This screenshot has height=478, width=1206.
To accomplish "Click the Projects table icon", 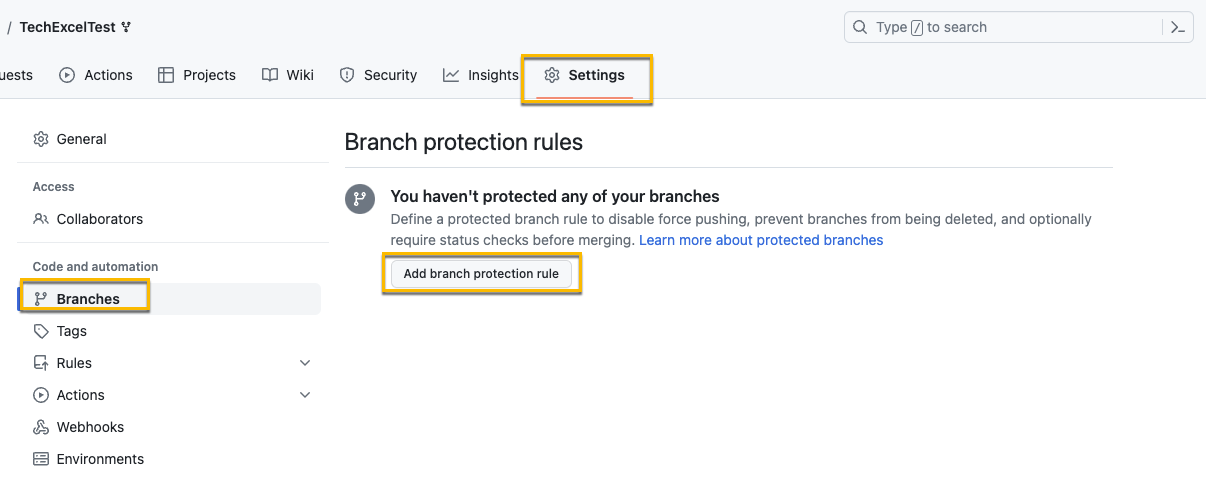I will 166,75.
